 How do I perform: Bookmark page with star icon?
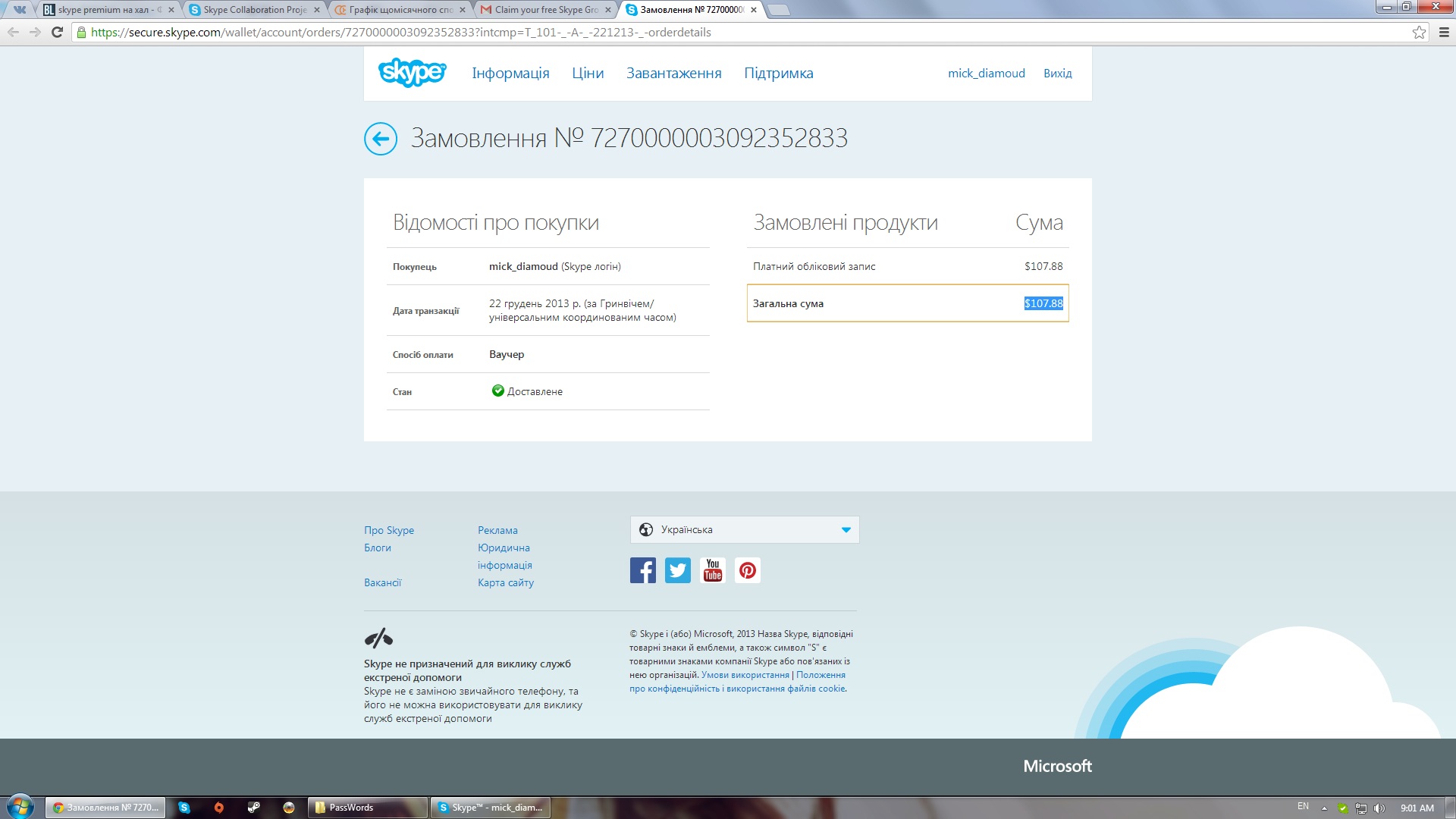coord(1419,32)
